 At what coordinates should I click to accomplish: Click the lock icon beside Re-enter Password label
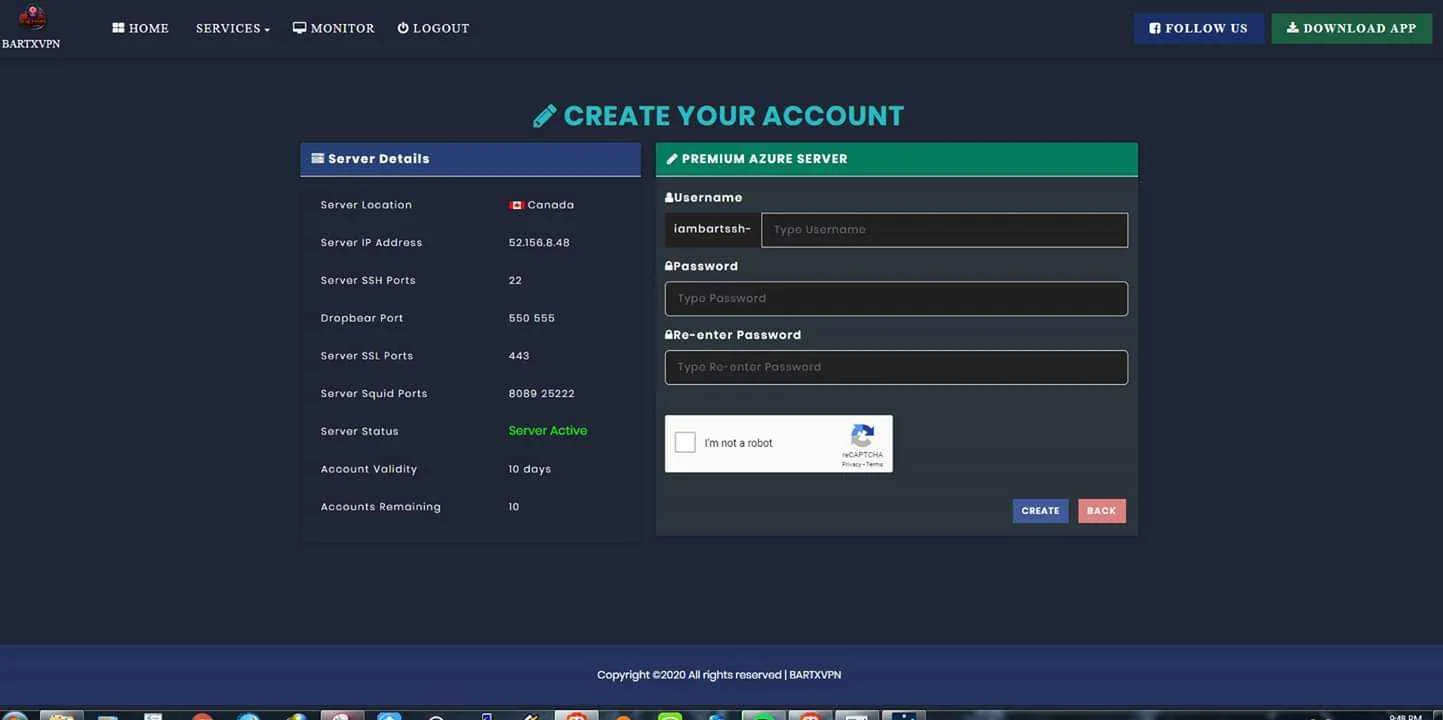point(669,335)
